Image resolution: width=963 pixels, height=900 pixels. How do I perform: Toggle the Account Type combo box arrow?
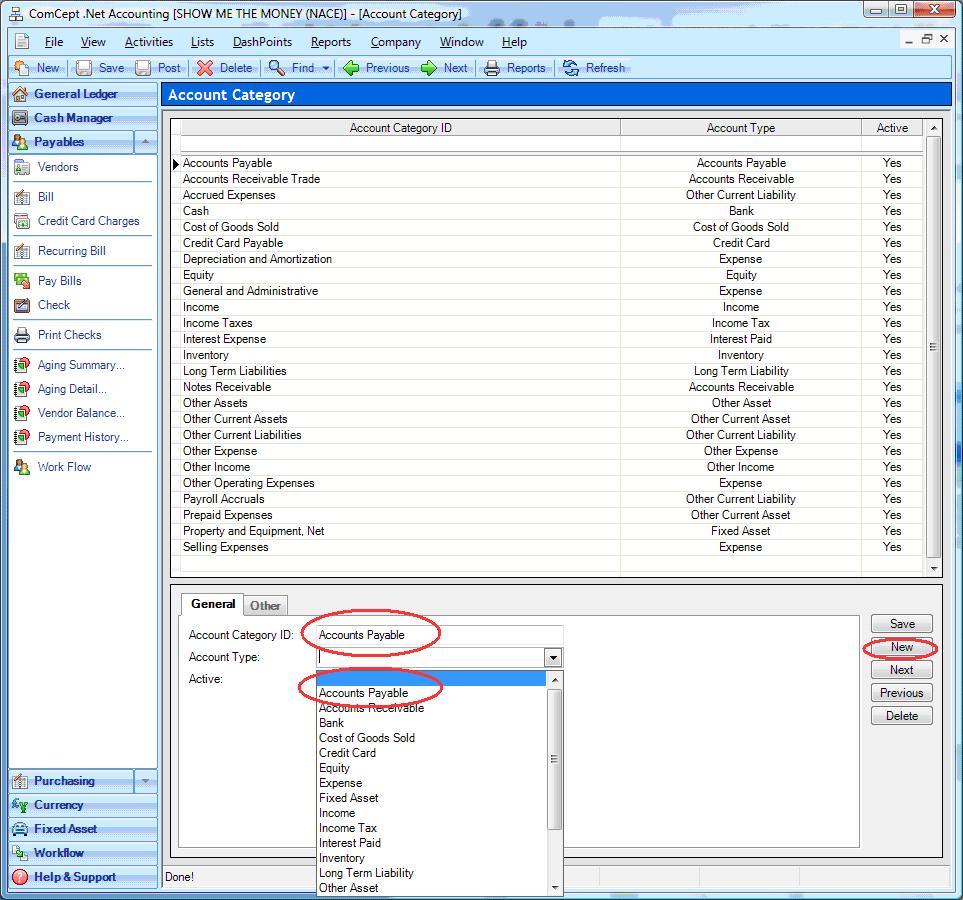pos(552,657)
